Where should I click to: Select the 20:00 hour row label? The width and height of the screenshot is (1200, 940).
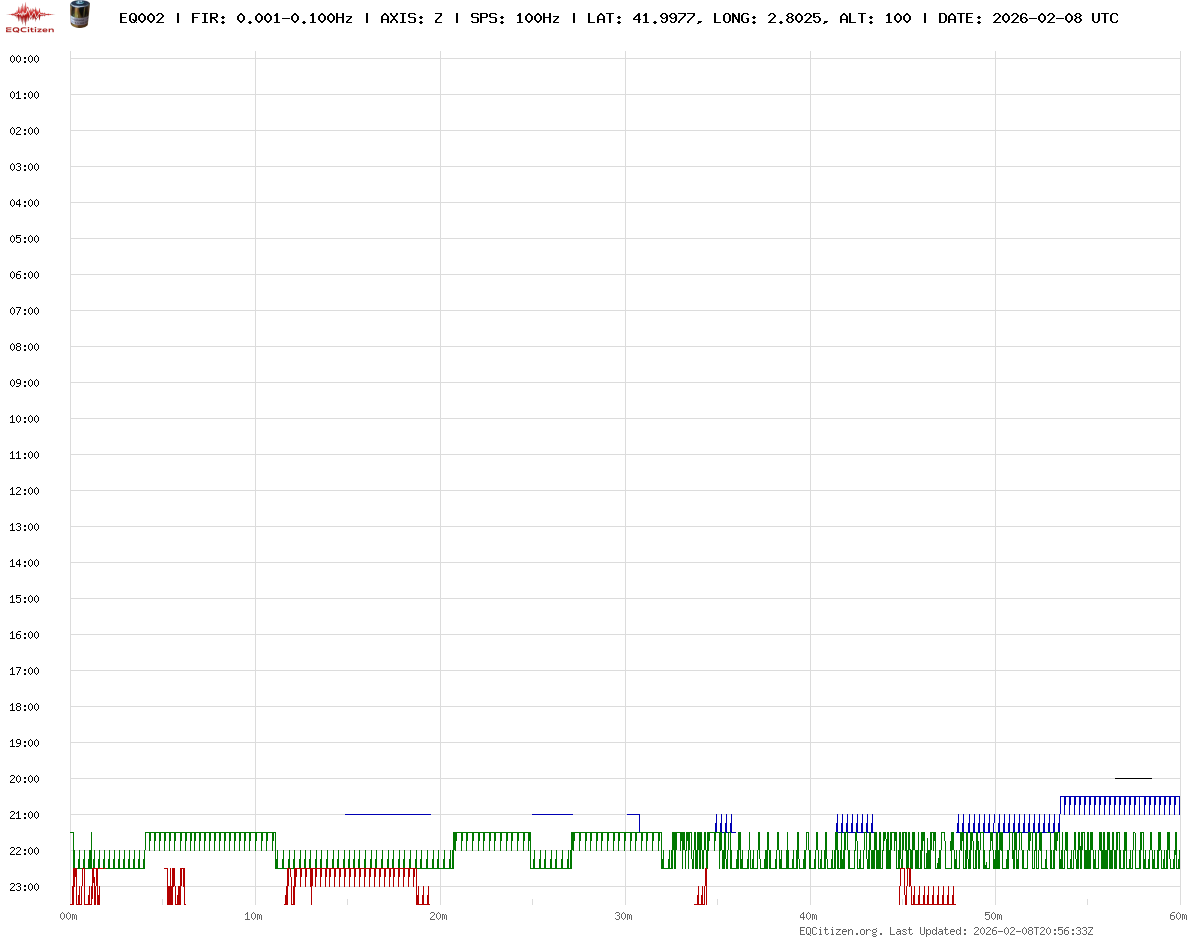pos(23,779)
